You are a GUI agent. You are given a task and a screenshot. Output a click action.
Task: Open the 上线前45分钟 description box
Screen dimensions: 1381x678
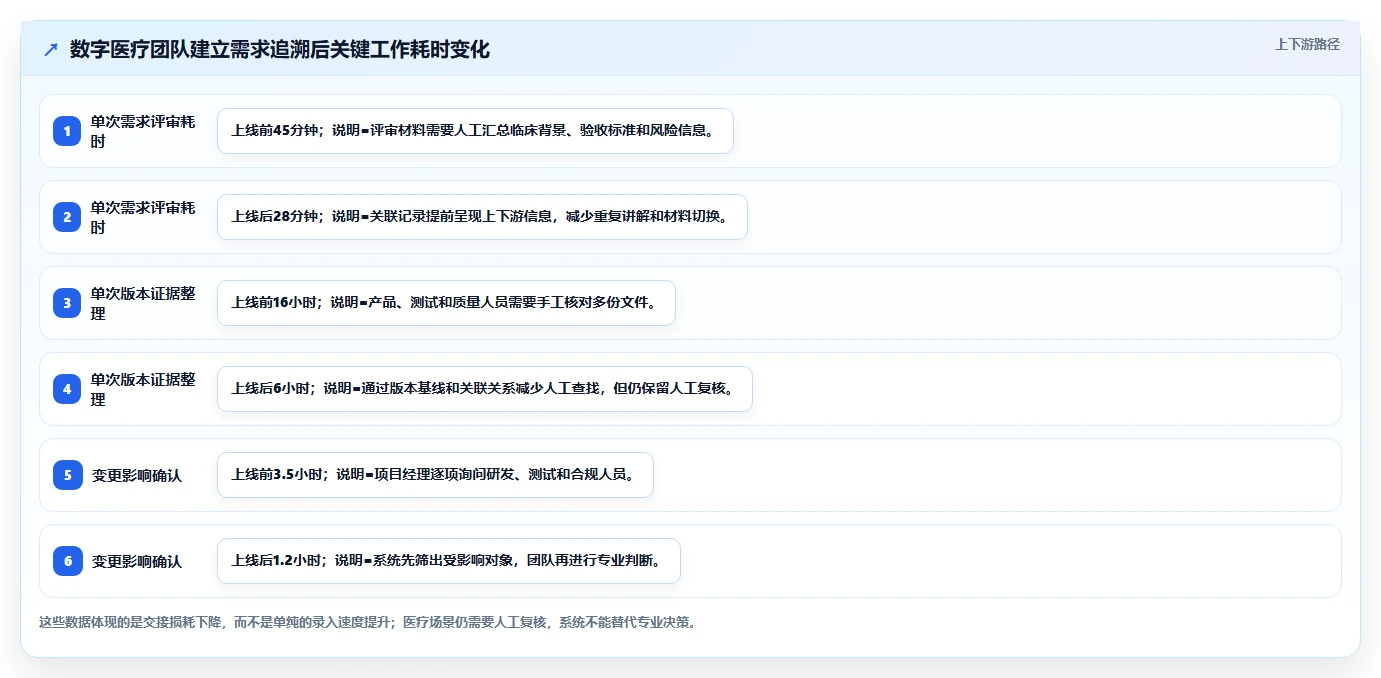click(475, 131)
